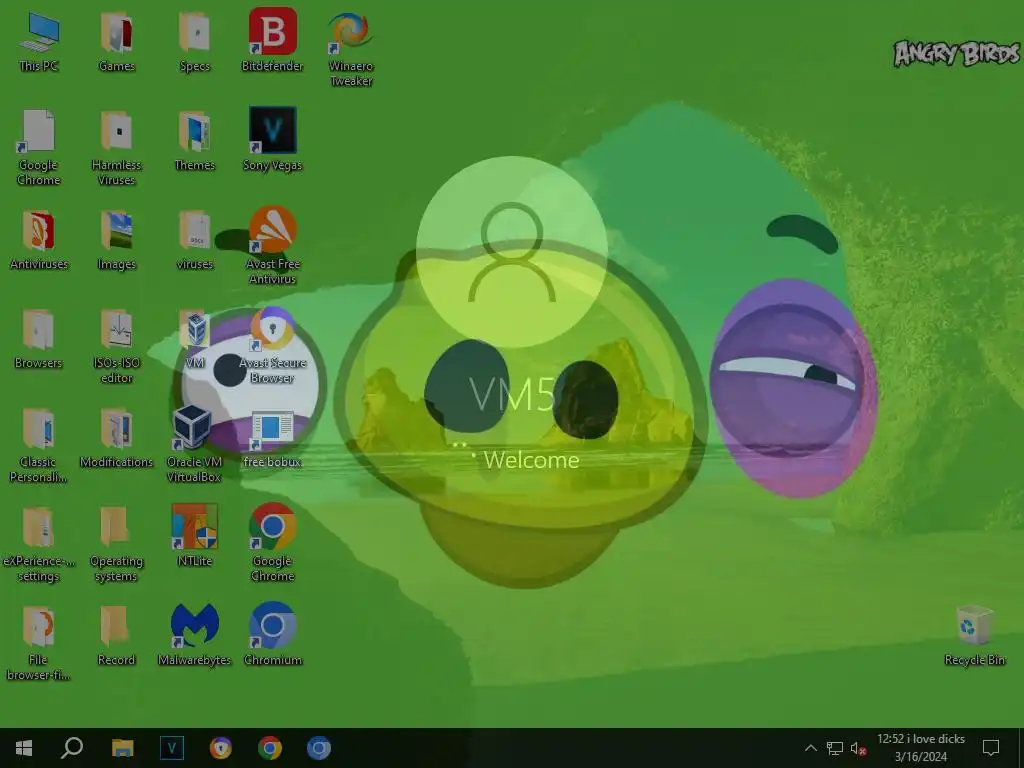Open taskbar Search magnifier
The height and width of the screenshot is (768, 1024).
pos(72,748)
